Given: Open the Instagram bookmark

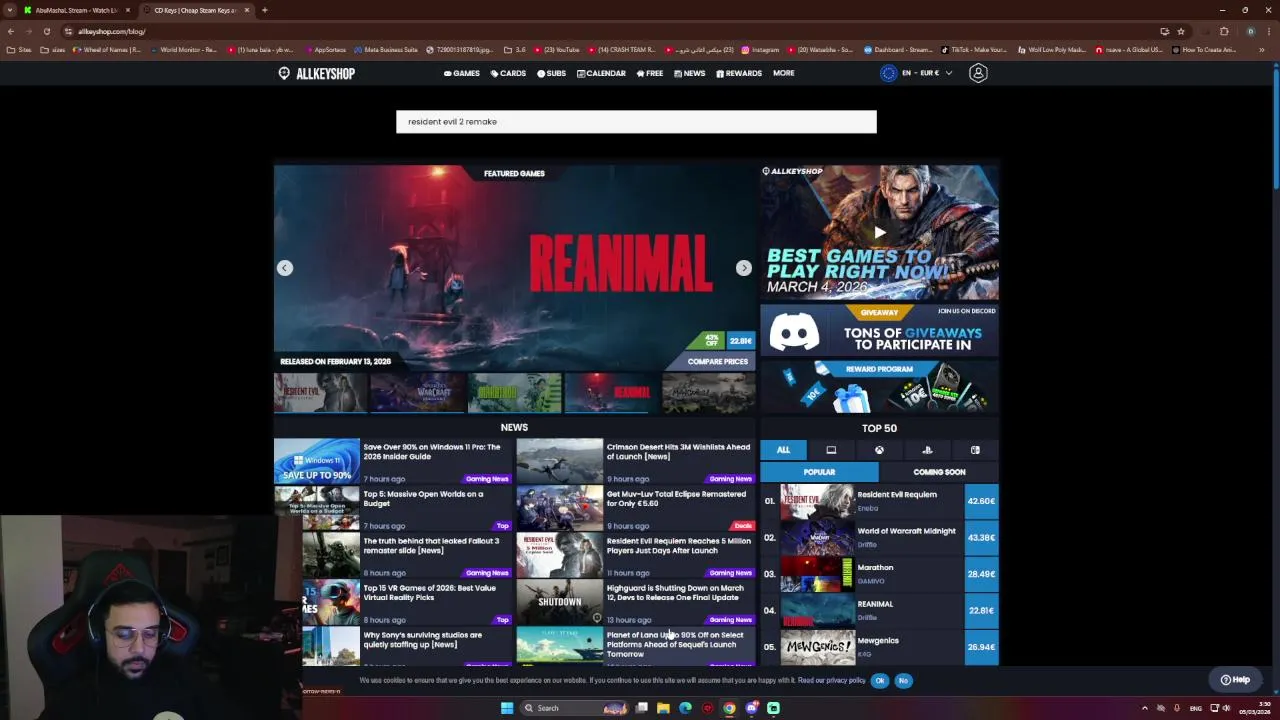Looking at the screenshot, I should pyautogui.click(x=760, y=49).
